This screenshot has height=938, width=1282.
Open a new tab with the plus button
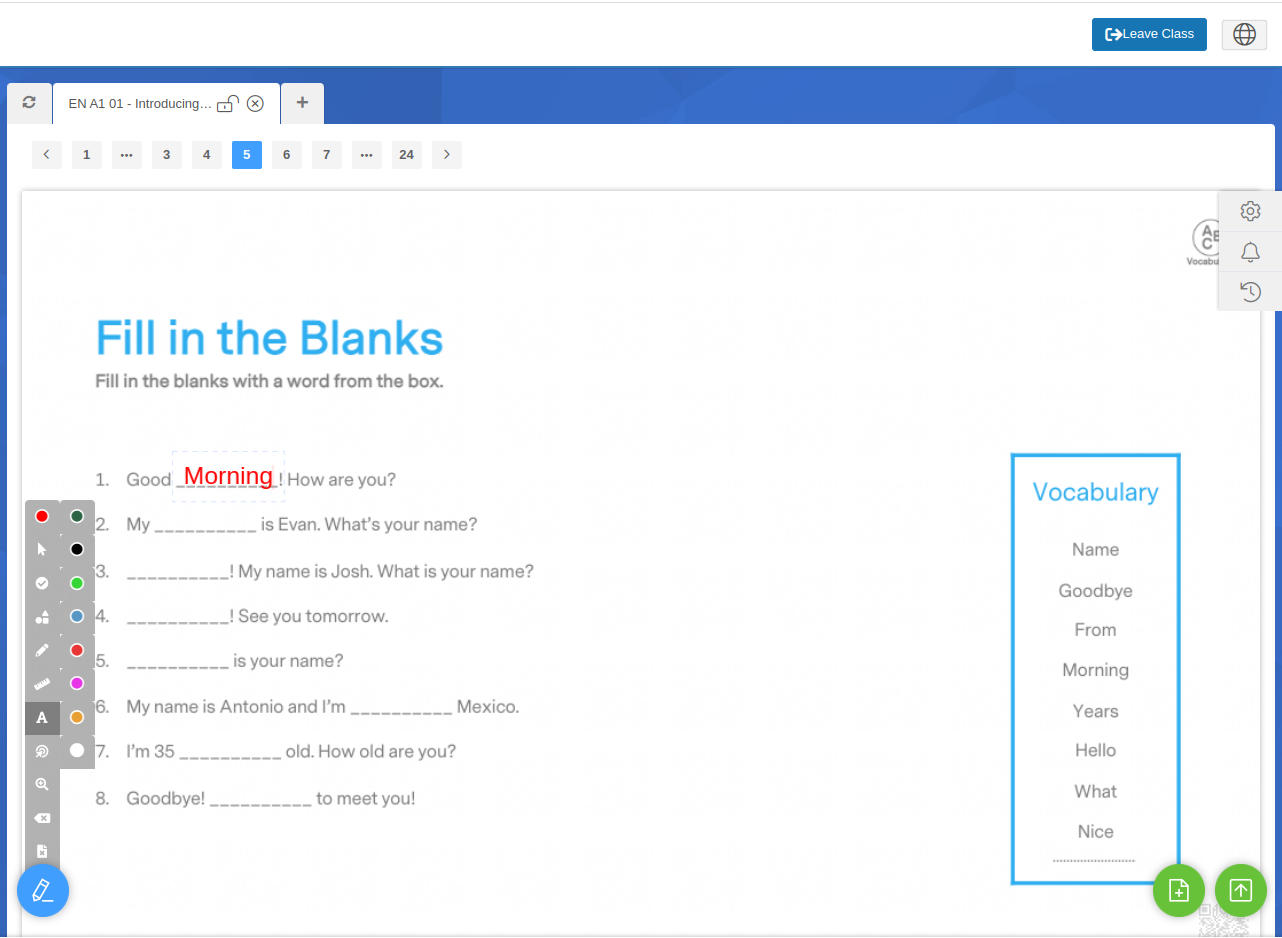(x=302, y=102)
